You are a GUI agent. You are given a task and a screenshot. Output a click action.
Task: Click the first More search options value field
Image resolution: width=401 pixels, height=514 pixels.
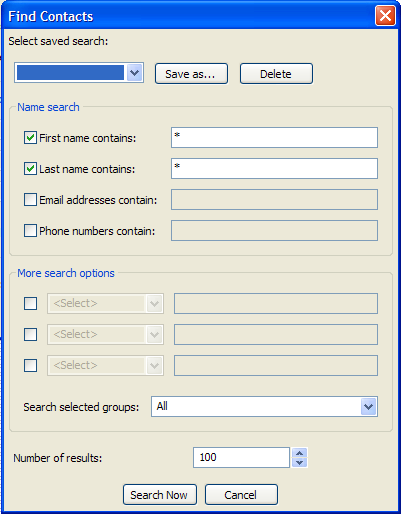[x=276, y=303]
